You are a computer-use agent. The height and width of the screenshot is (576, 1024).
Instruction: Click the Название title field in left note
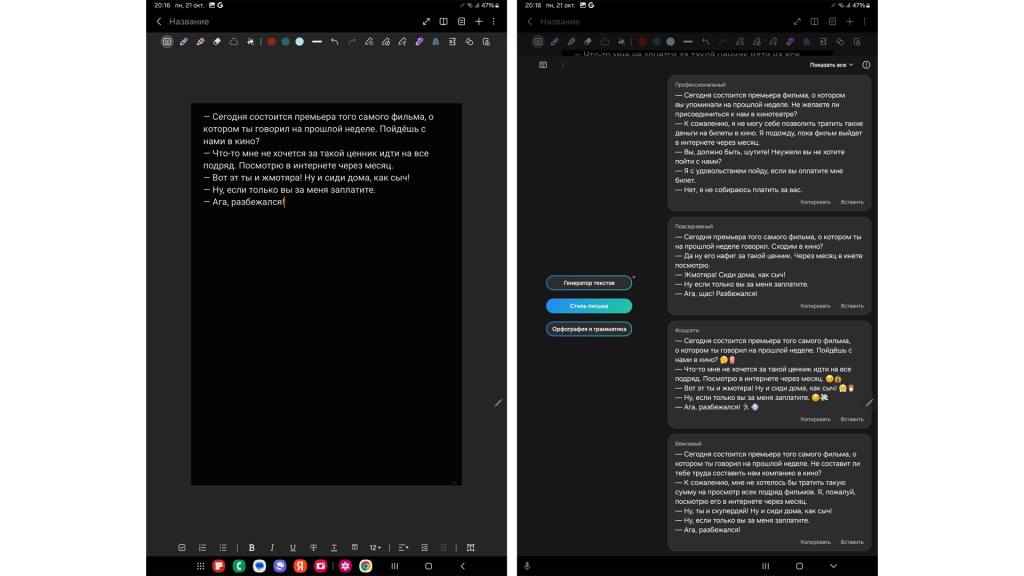click(x=189, y=21)
